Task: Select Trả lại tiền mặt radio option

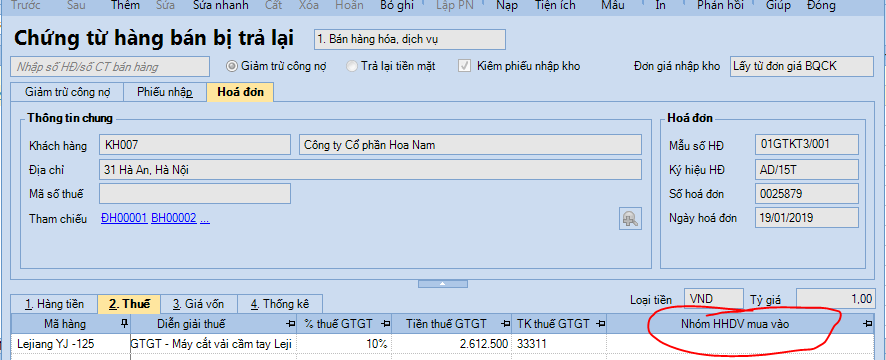Action: (x=391, y=66)
